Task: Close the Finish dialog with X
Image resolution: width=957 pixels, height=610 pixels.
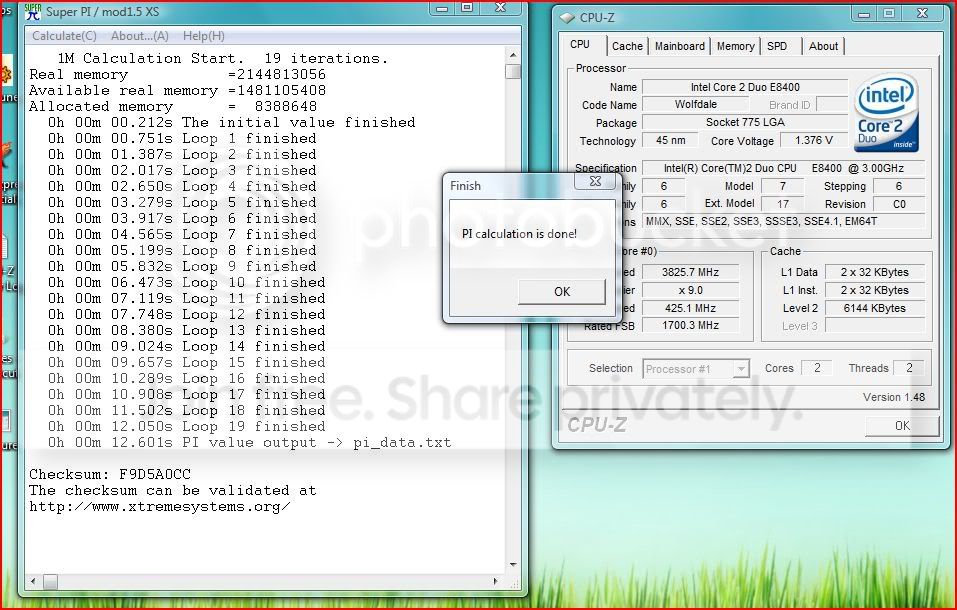Action: pyautogui.click(x=595, y=181)
